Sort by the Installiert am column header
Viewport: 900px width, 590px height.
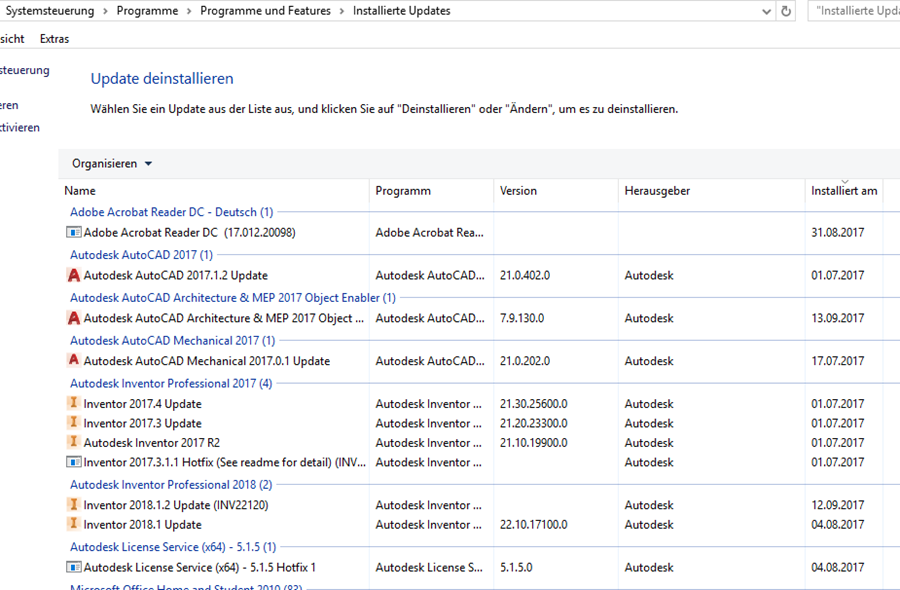coord(844,191)
